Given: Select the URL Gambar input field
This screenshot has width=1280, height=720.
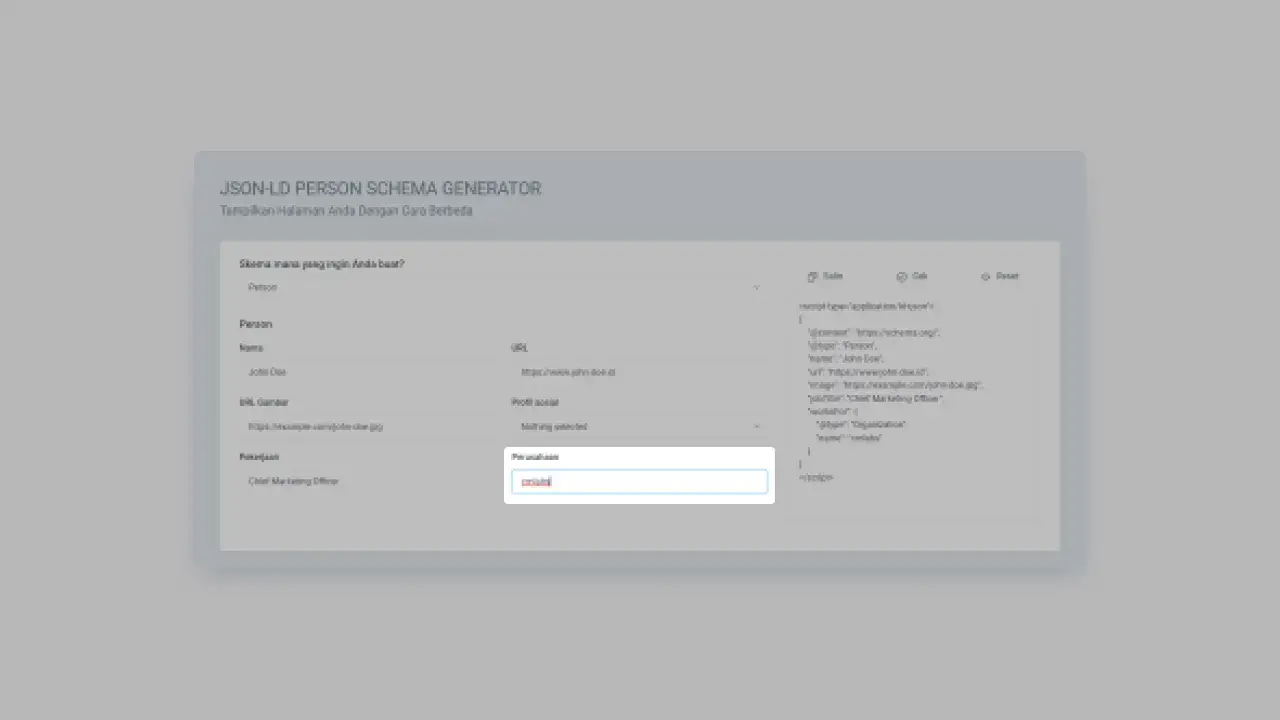Looking at the screenshot, I should coord(367,427).
